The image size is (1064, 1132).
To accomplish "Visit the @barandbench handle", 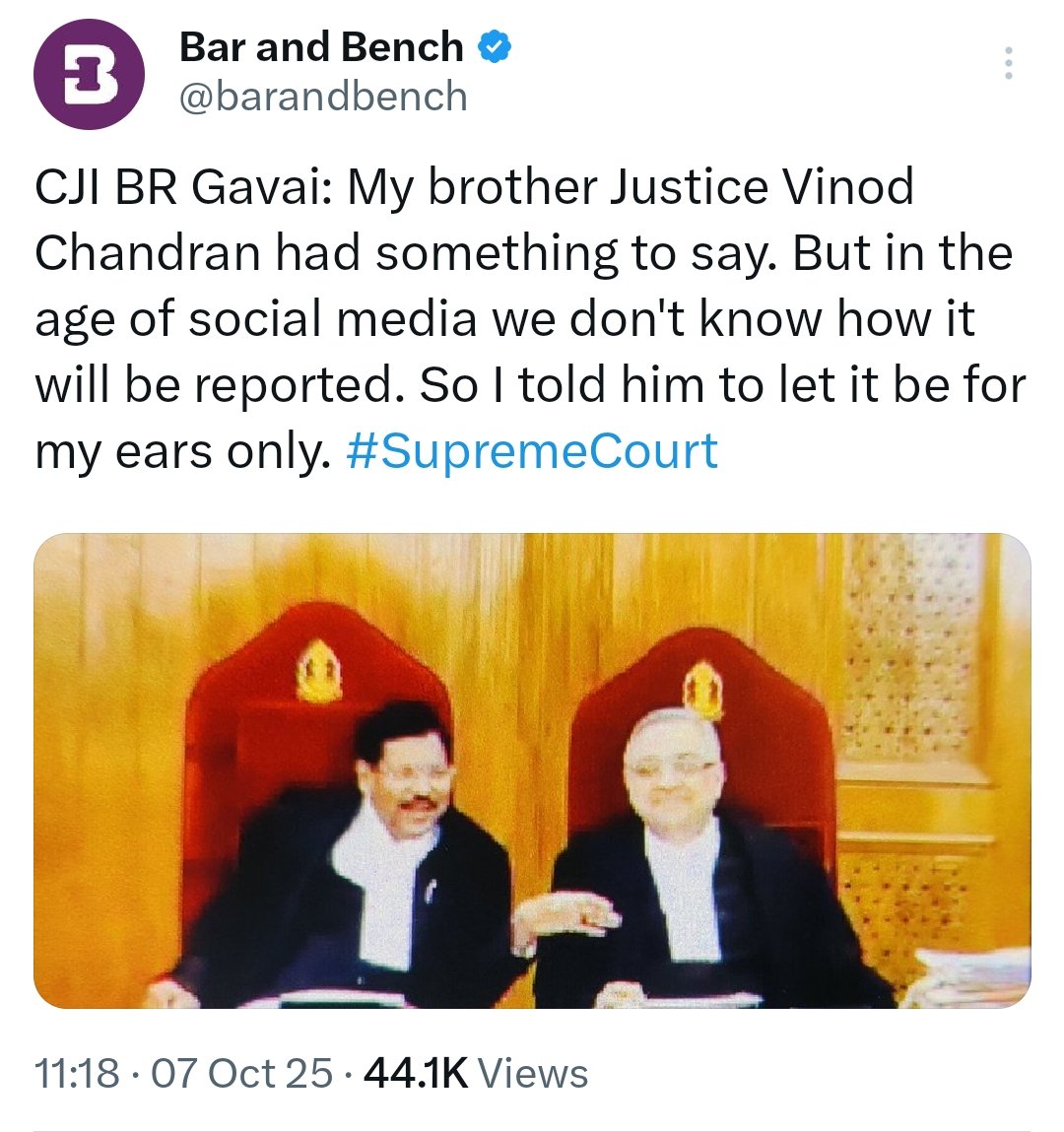I will (323, 97).
